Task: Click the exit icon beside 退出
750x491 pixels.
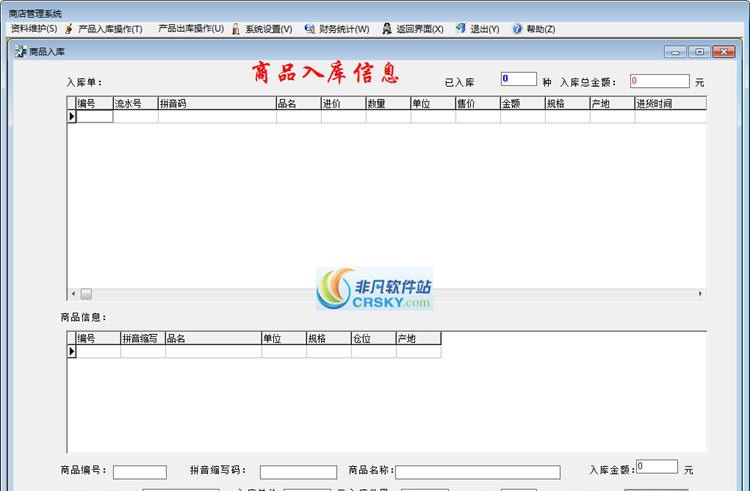Action: tap(460, 29)
